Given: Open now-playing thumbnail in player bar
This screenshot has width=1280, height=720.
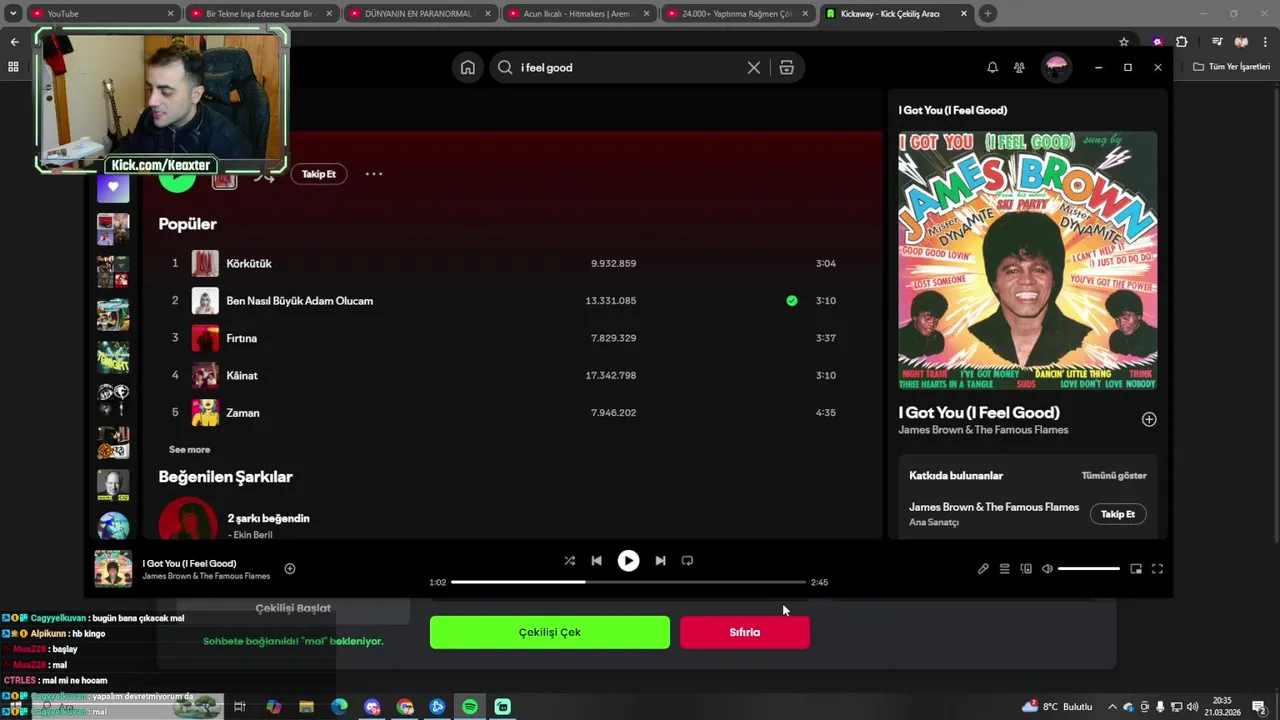Looking at the screenshot, I should coord(113,569).
